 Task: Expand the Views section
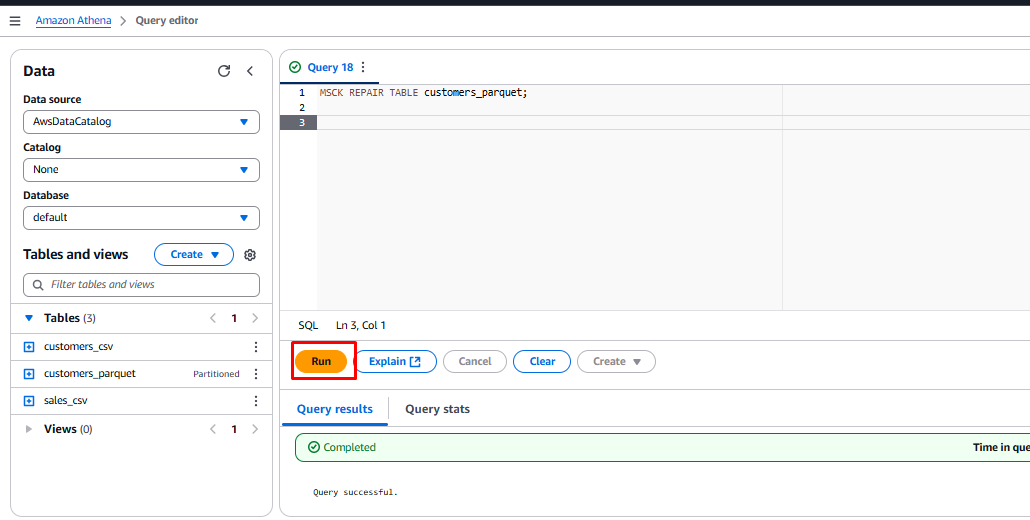[x=29, y=429]
